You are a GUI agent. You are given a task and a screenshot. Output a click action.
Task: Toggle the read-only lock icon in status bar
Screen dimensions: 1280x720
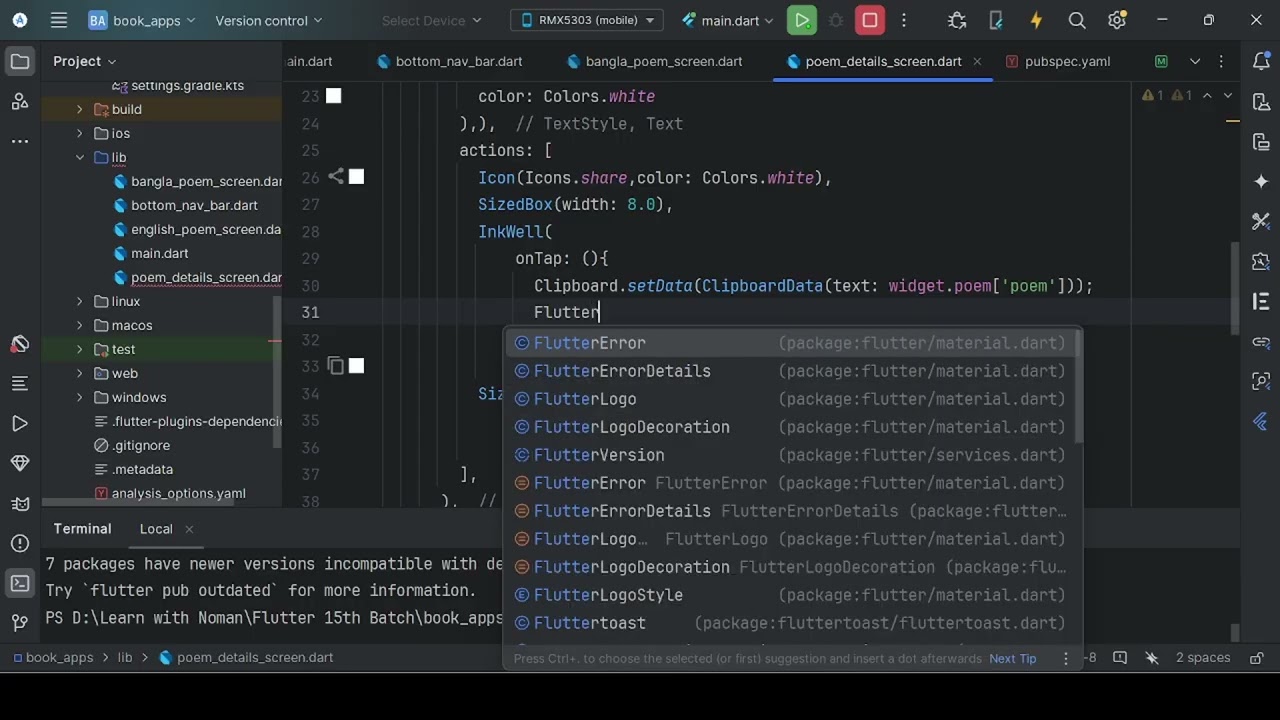pyautogui.click(x=1257, y=658)
